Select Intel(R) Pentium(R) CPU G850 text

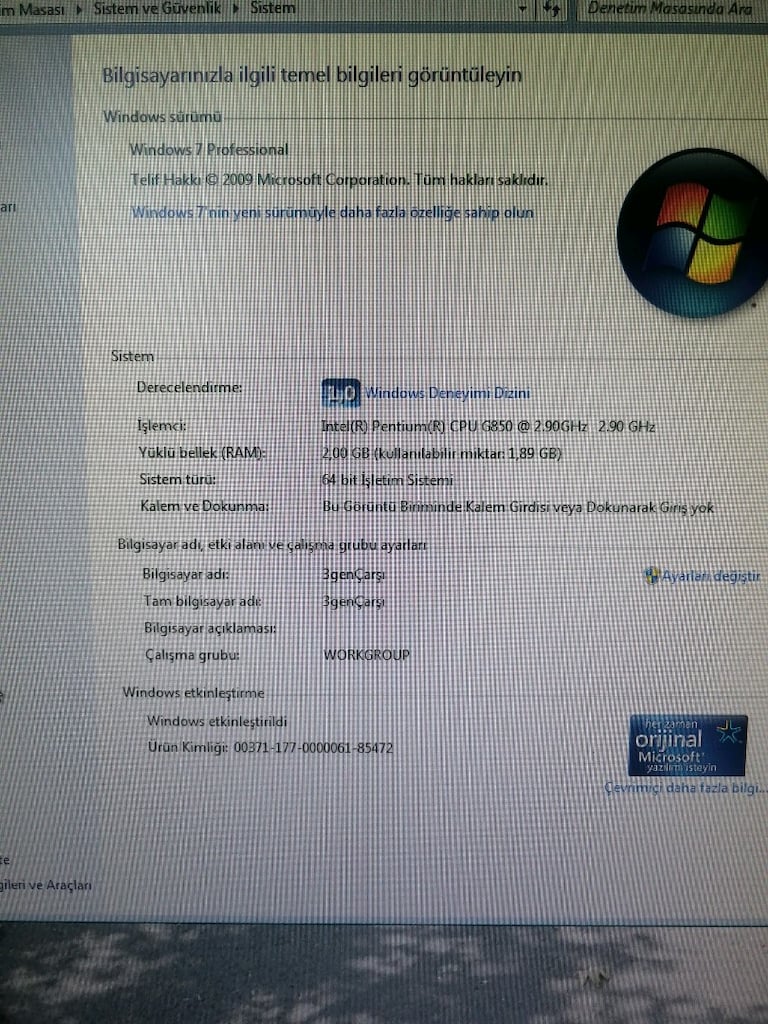(488, 426)
